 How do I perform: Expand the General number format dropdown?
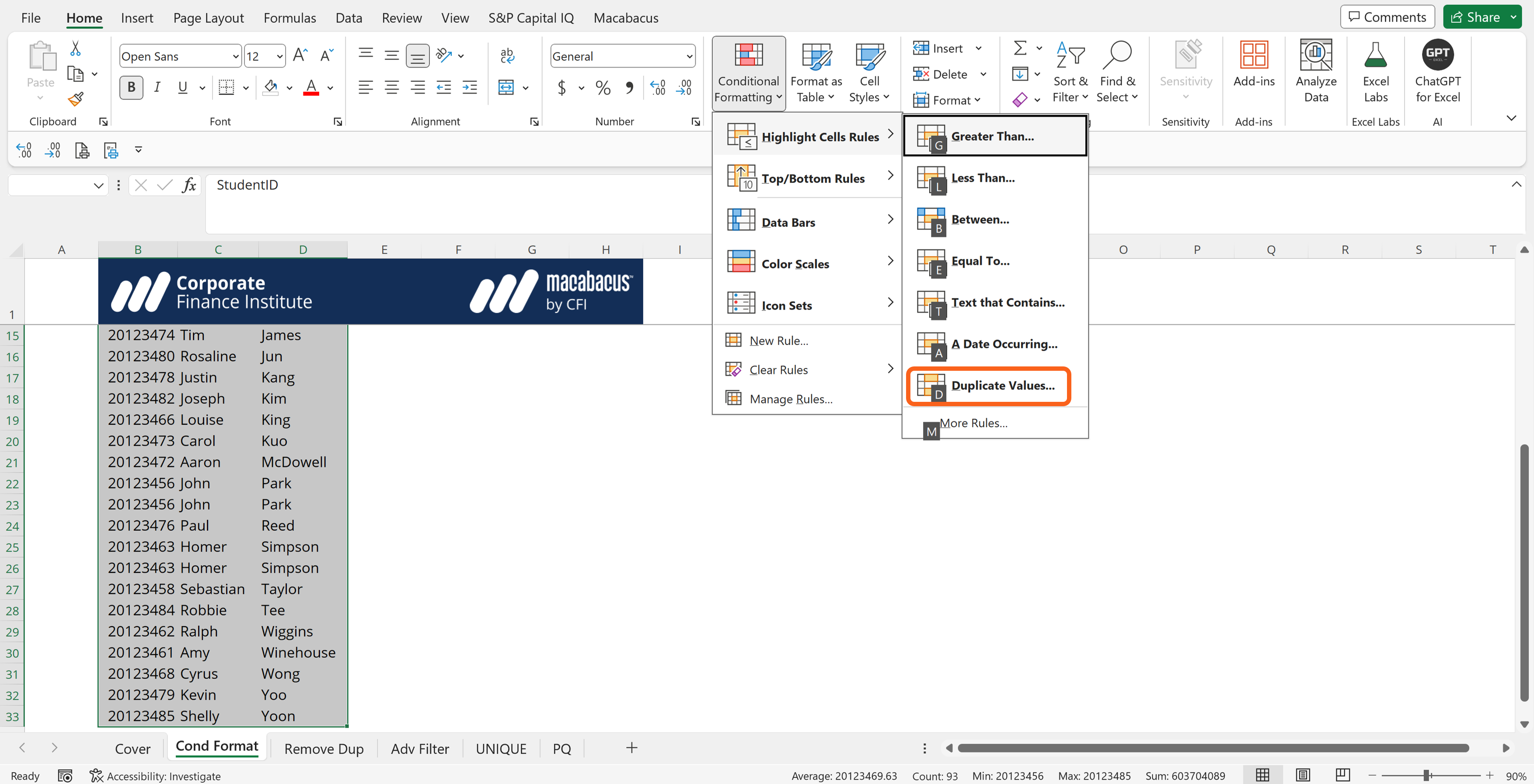[x=689, y=56]
